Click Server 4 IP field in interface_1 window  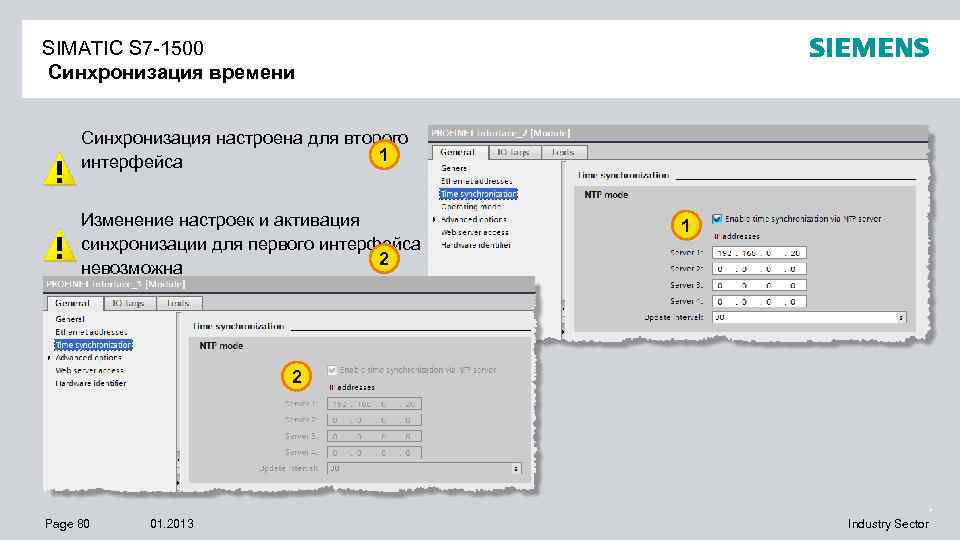374,452
